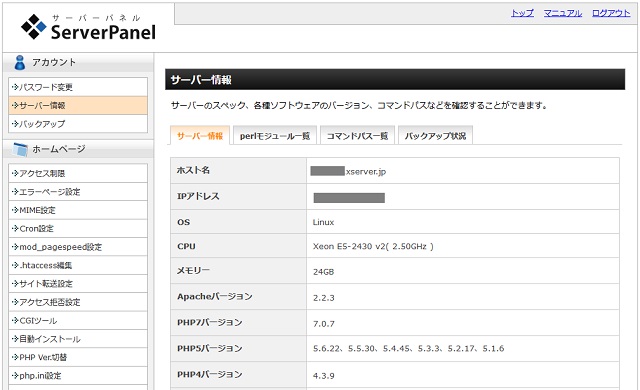The width and height of the screenshot is (640, 390).
Task: Open the マニュアル link
Action: coord(562,13)
